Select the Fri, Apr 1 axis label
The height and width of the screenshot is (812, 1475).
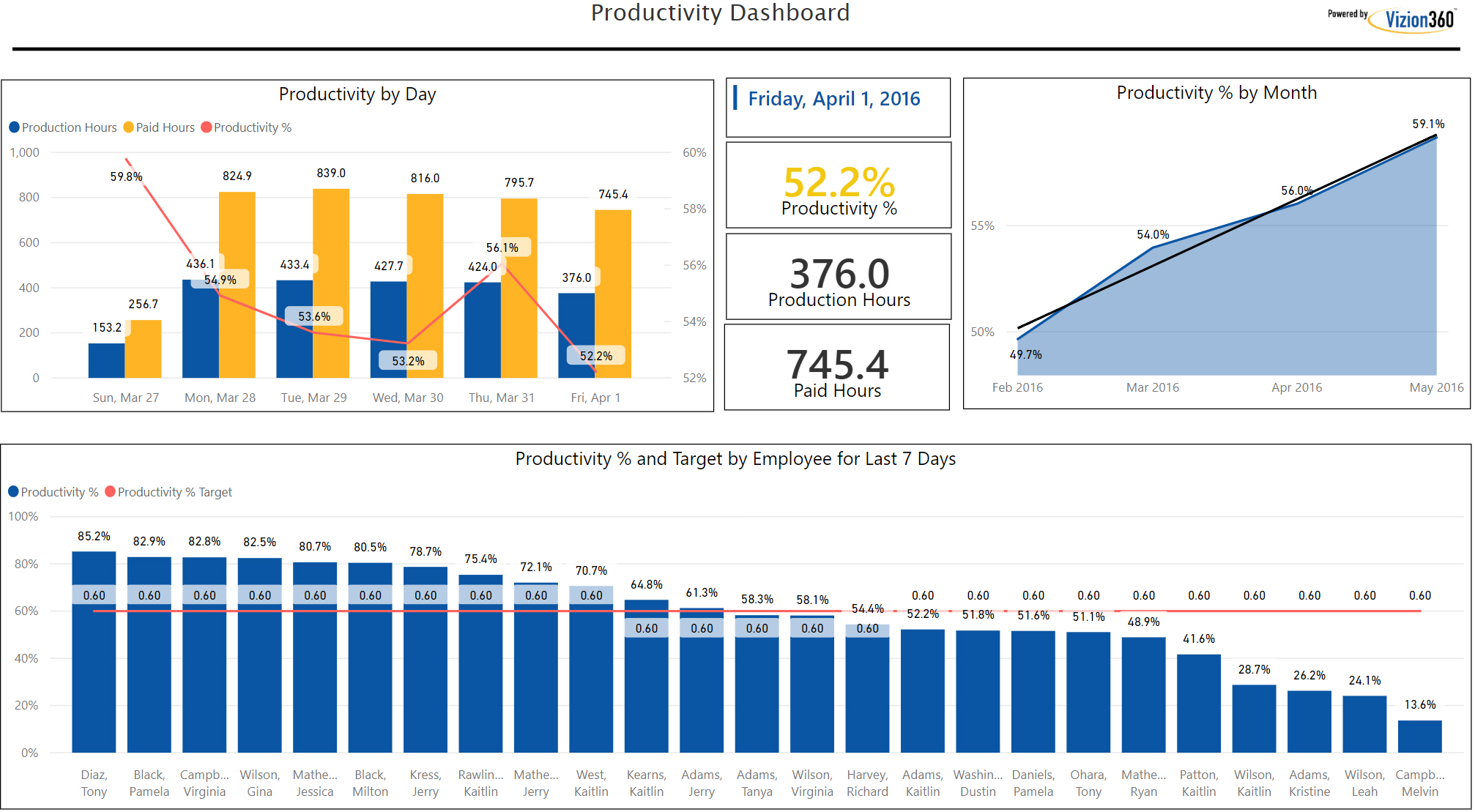click(595, 398)
